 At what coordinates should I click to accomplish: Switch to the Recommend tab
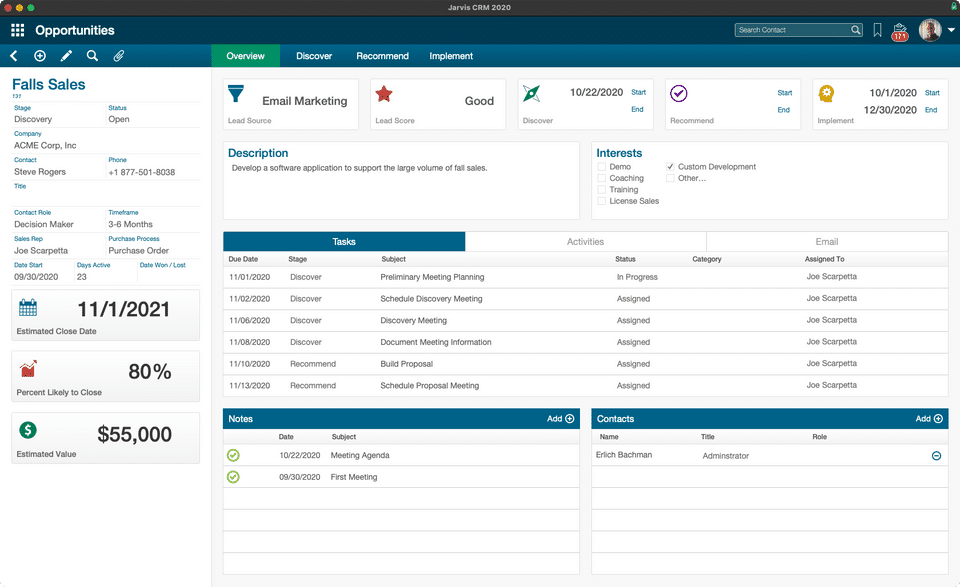(382, 56)
